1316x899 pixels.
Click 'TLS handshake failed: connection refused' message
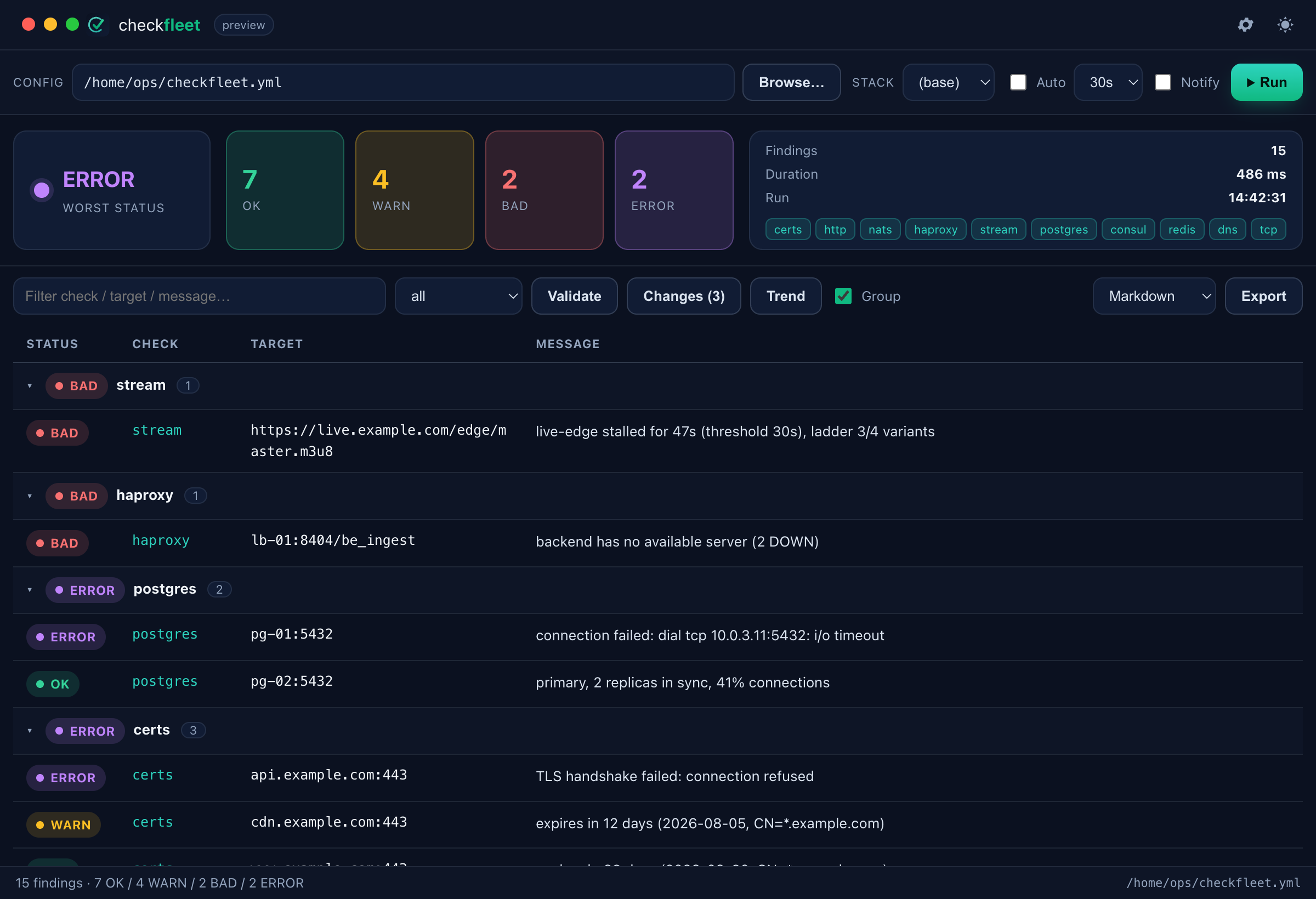coord(674,776)
